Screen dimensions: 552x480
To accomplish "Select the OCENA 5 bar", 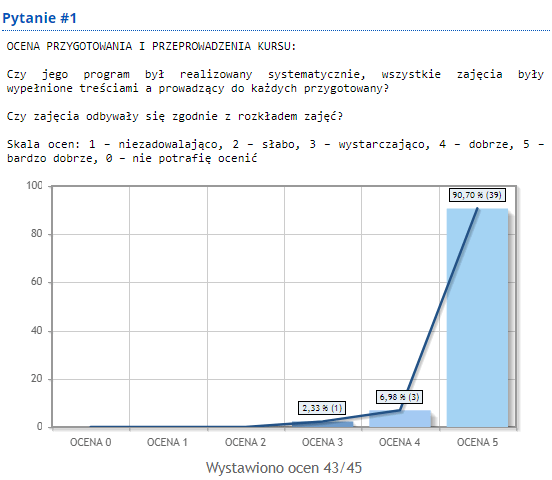I will point(477,318).
